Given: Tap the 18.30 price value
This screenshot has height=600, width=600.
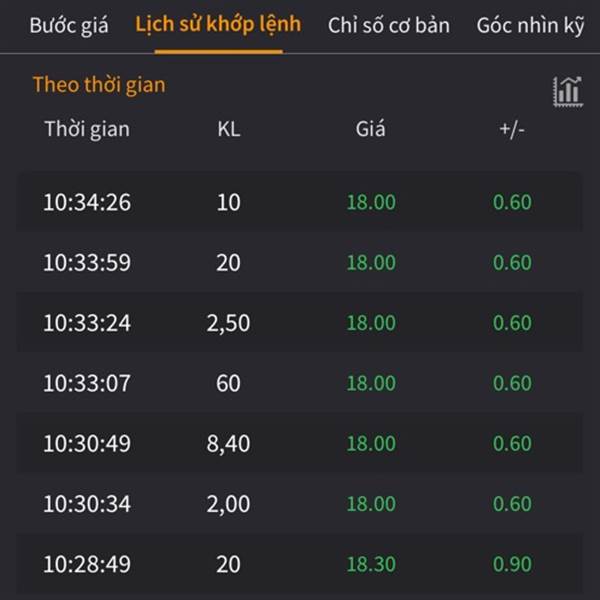Looking at the screenshot, I should (x=371, y=564).
